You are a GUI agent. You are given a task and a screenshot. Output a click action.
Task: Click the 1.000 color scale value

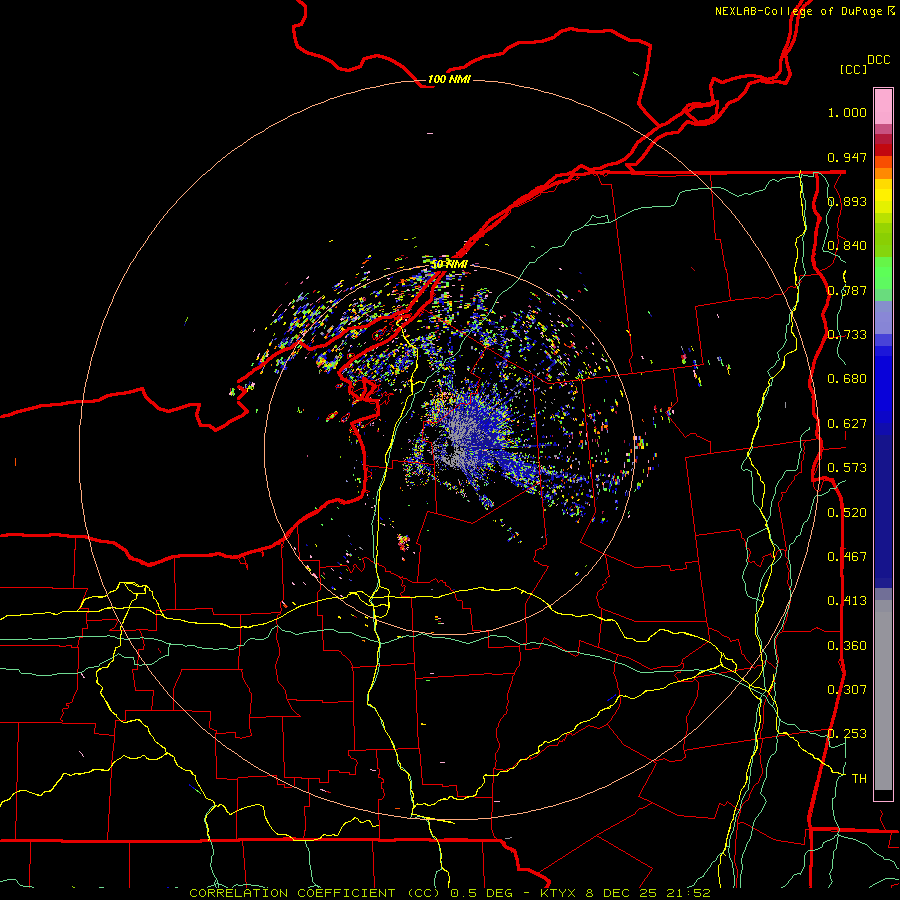click(847, 112)
